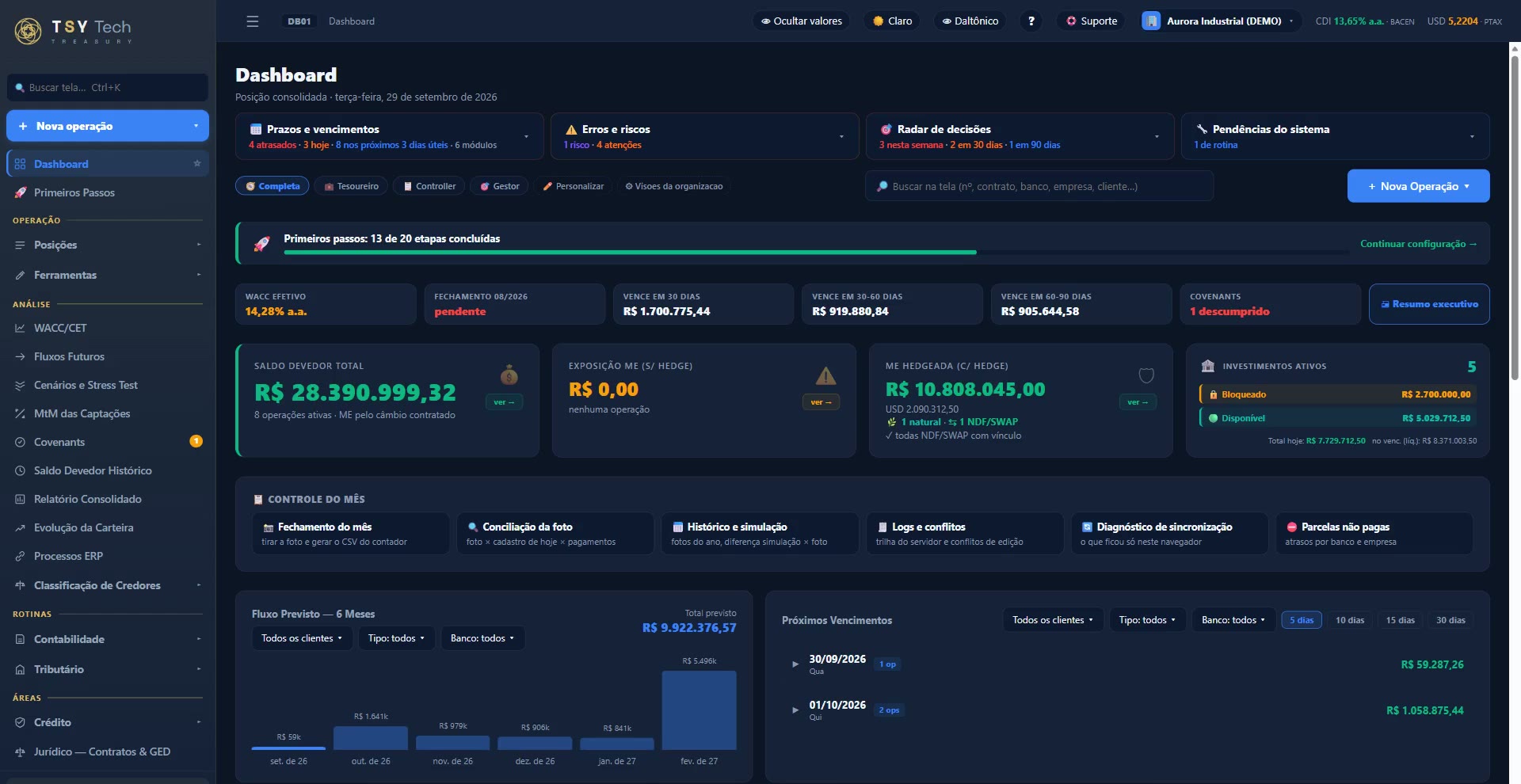
Task: Open MtM das Captações
Action: 108,413
